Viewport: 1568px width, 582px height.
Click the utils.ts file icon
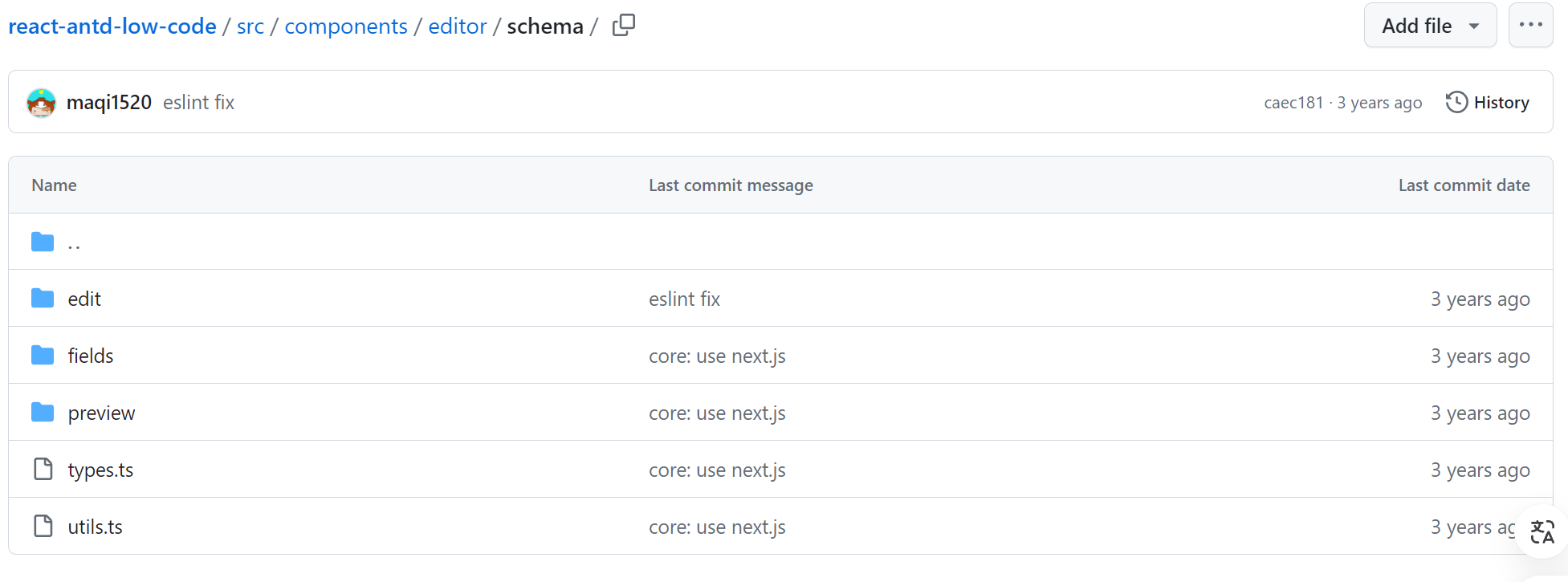(43, 527)
